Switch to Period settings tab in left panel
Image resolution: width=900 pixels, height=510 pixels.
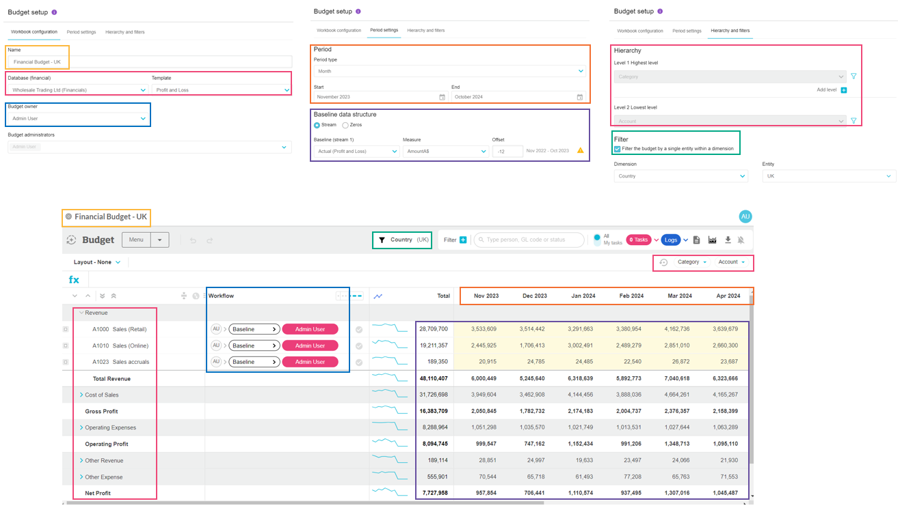pyautogui.click(x=81, y=32)
